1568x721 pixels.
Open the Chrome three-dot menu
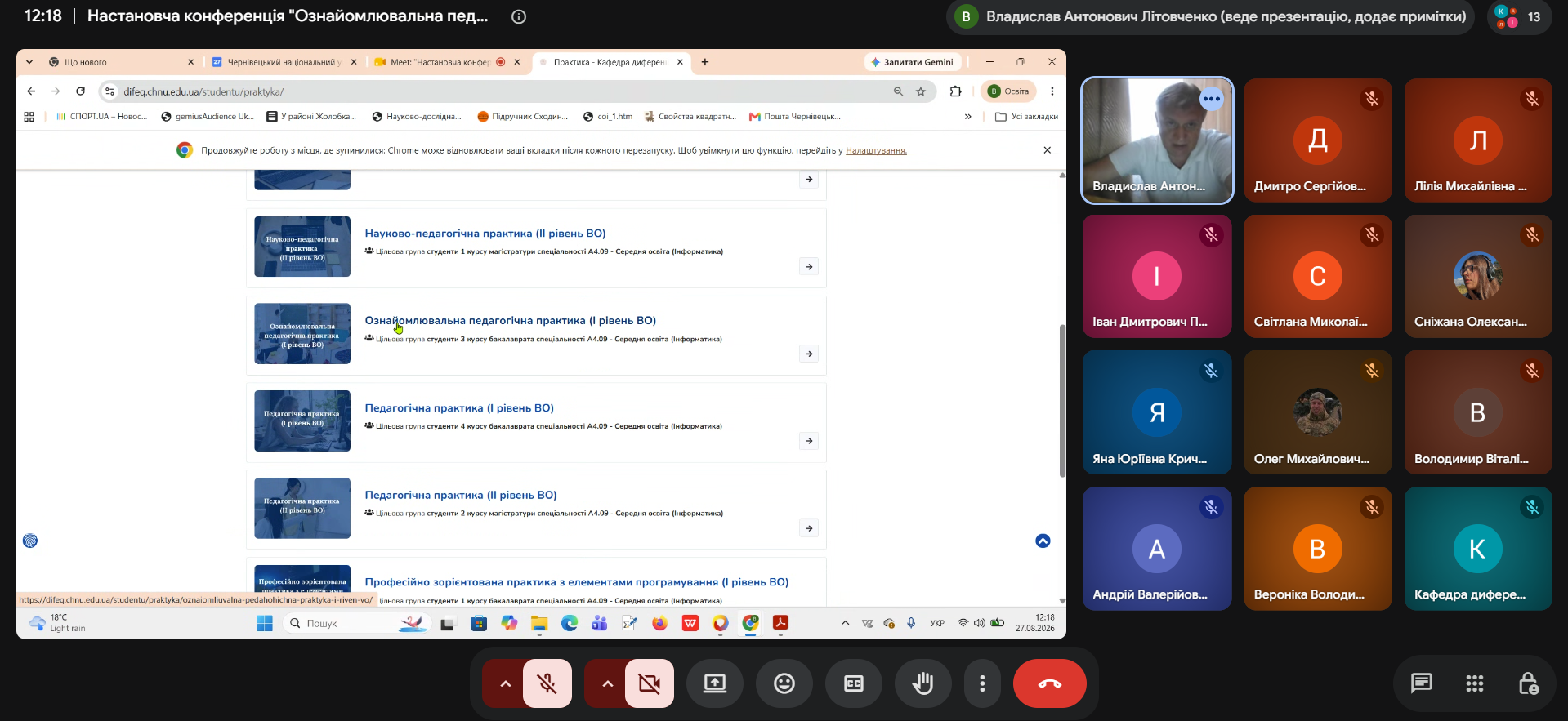(x=1052, y=91)
